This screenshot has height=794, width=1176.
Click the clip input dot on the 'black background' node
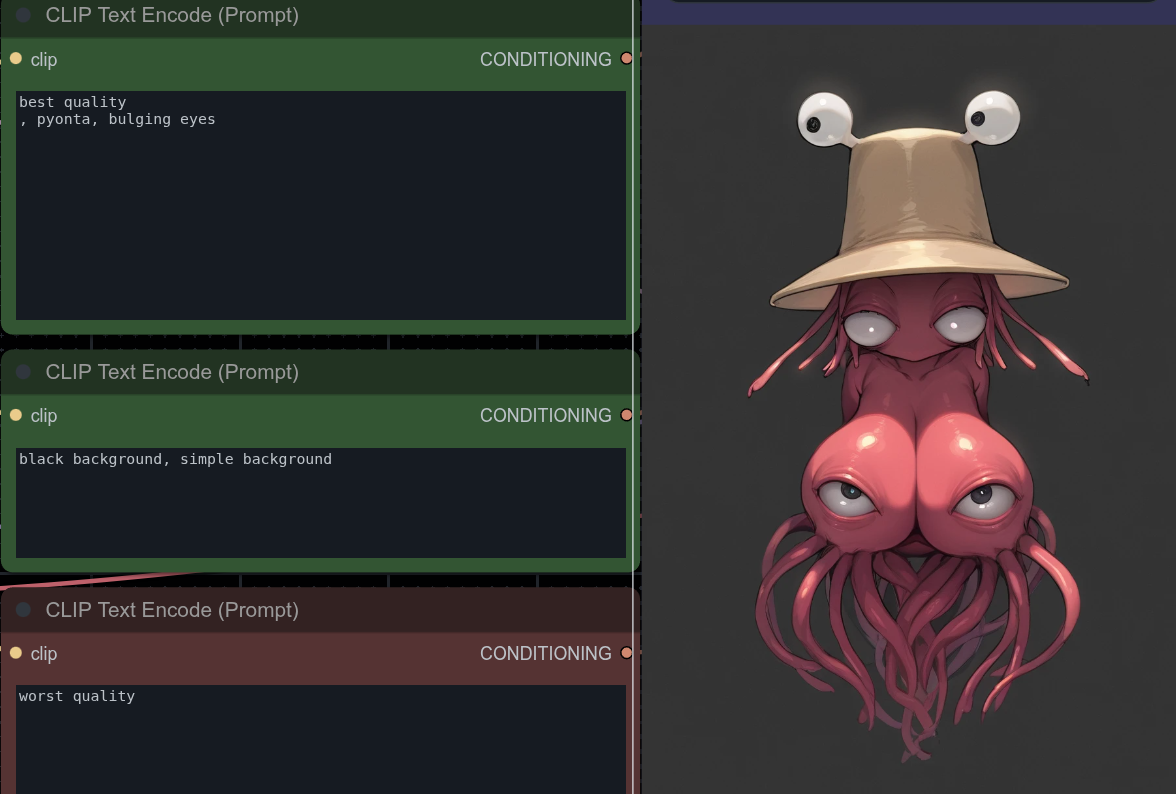[16, 415]
